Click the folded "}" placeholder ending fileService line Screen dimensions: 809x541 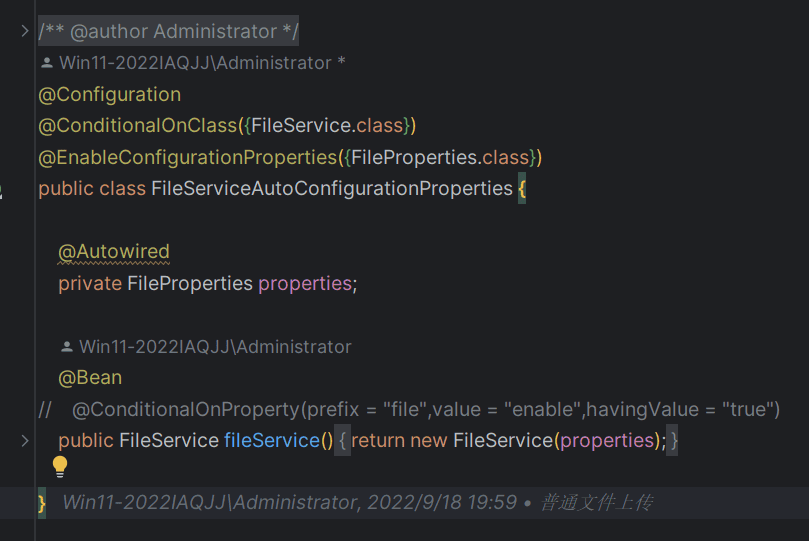coord(672,440)
